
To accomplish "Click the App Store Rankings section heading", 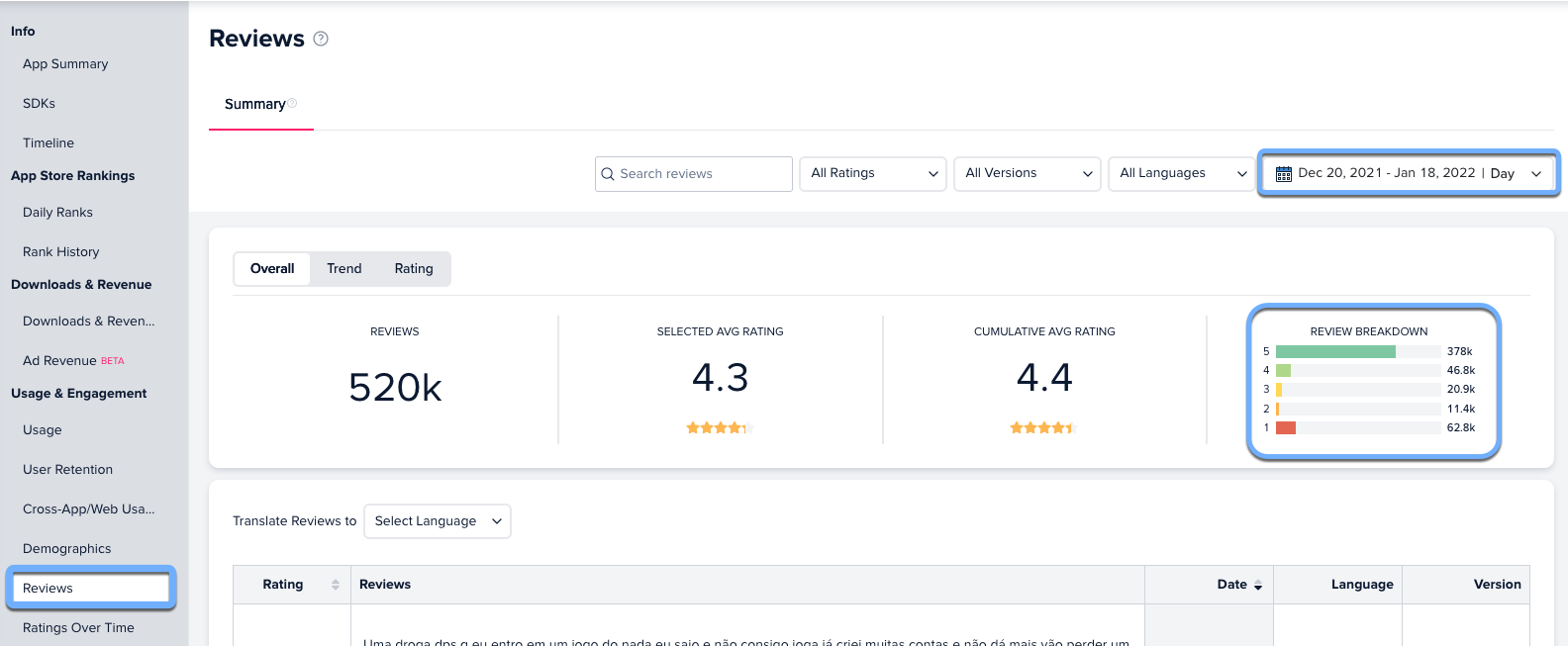I will 72,175.
